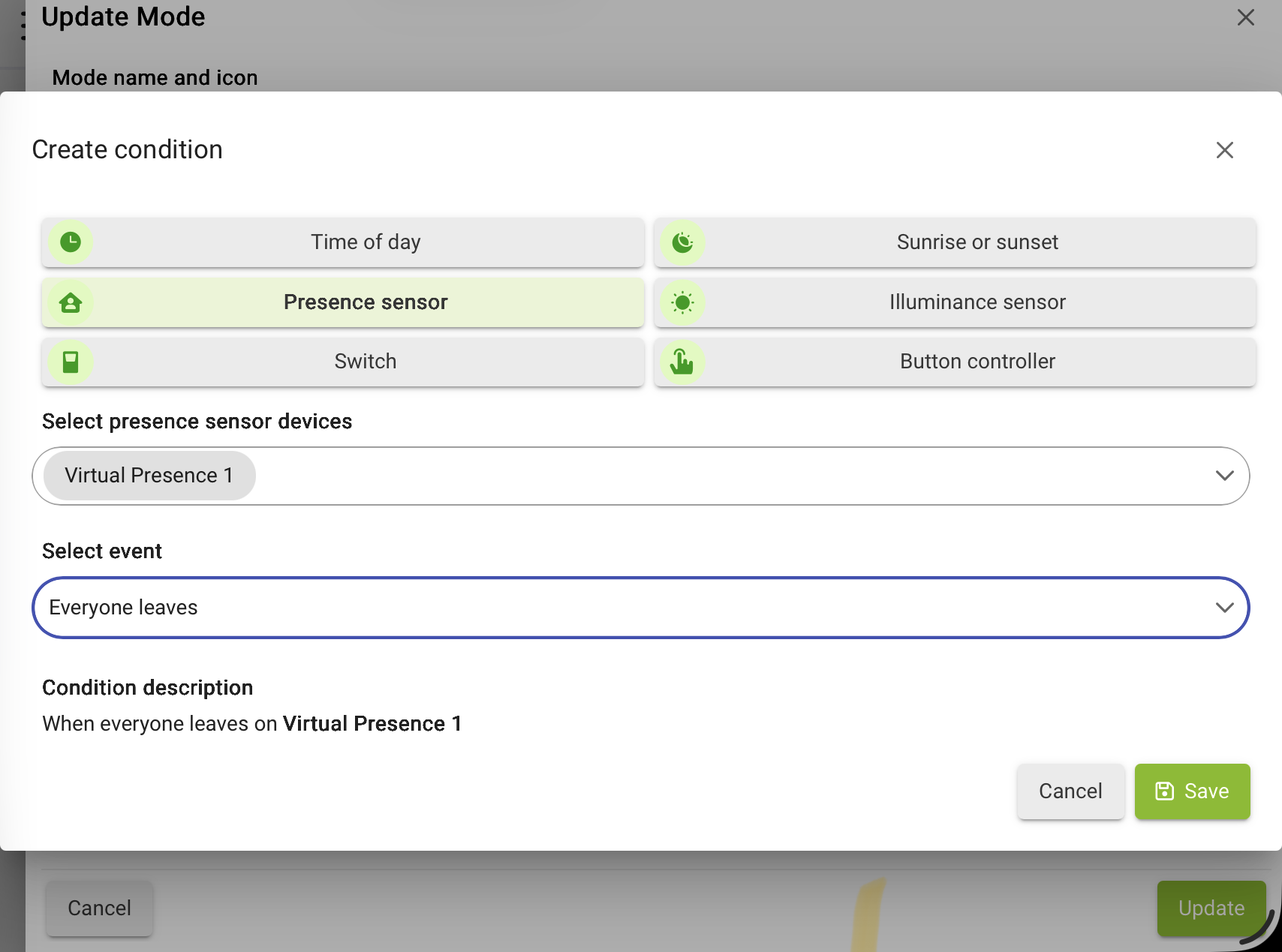Viewport: 1282px width, 952px height.
Task: Choose Illuminance sensor condition type
Action: point(955,302)
